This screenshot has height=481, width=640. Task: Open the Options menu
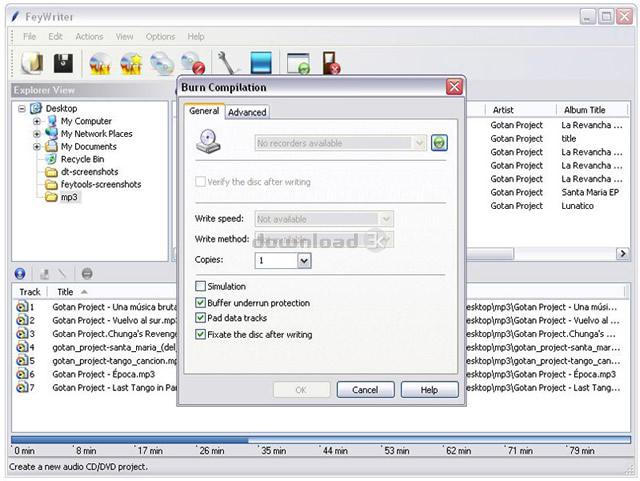click(160, 36)
